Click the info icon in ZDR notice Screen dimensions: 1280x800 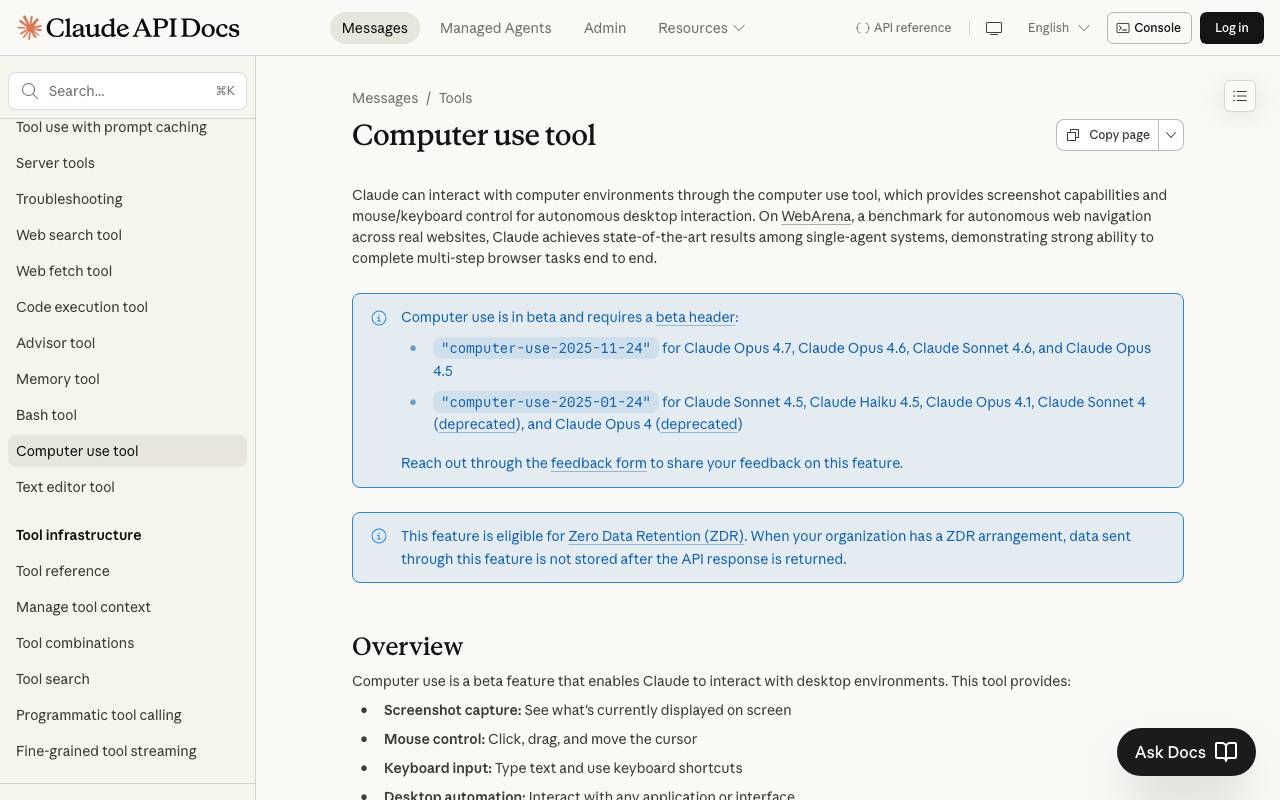pyautogui.click(x=379, y=536)
